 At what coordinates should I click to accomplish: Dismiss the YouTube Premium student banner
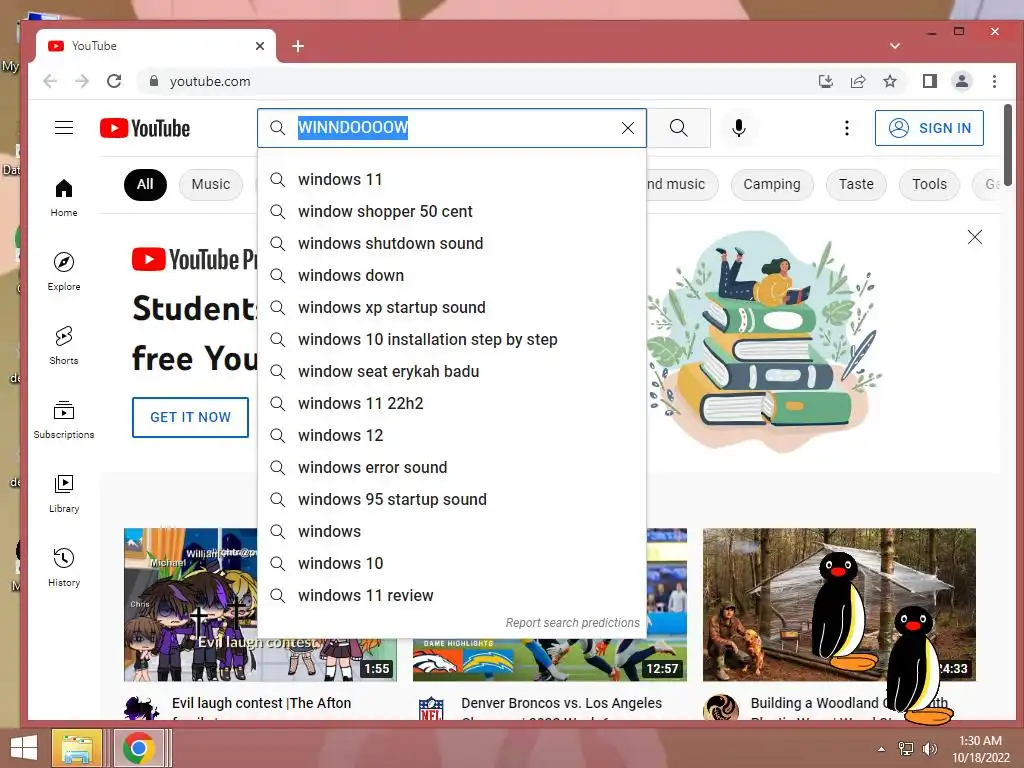974,237
